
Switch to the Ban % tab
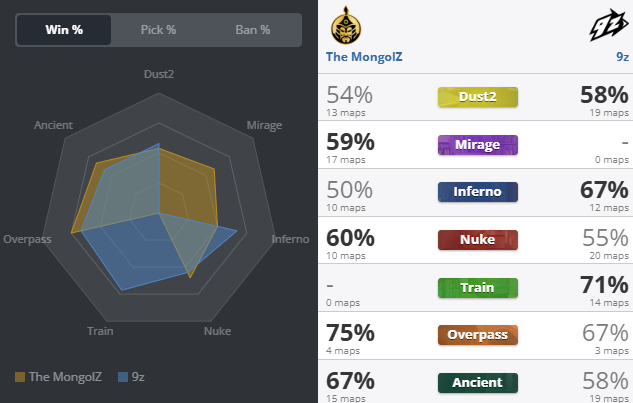[x=252, y=30]
